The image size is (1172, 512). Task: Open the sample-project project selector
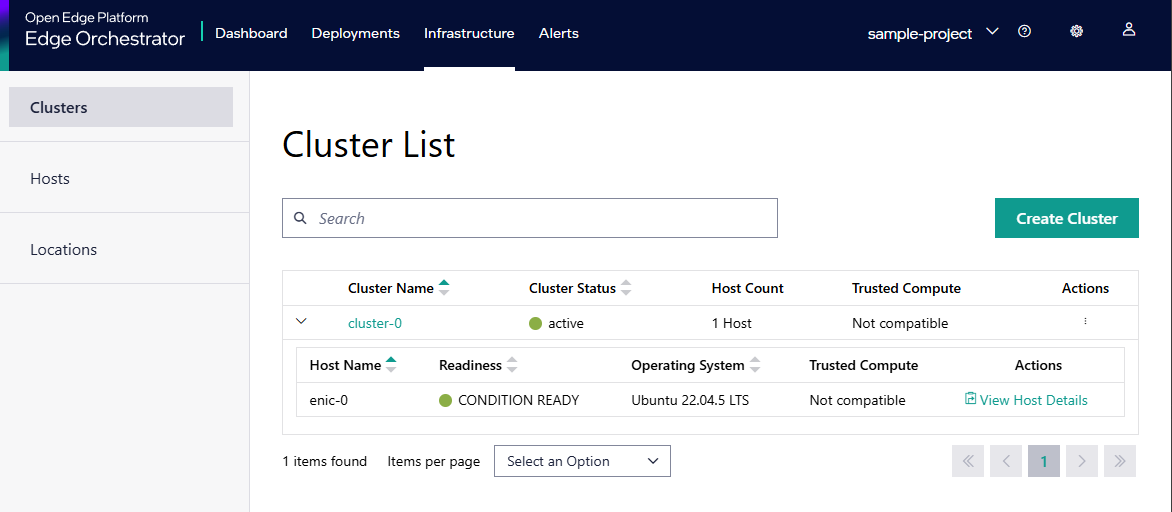(932, 33)
